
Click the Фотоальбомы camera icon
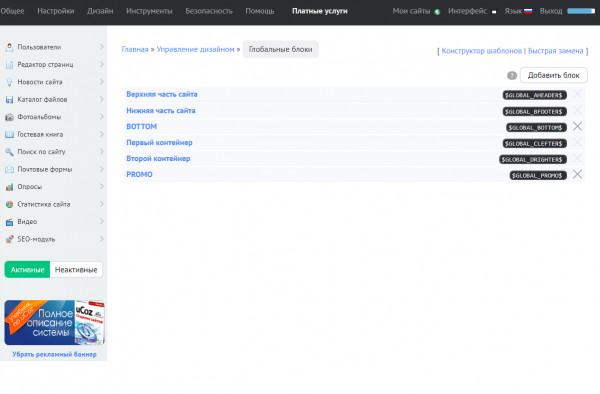(x=10, y=117)
